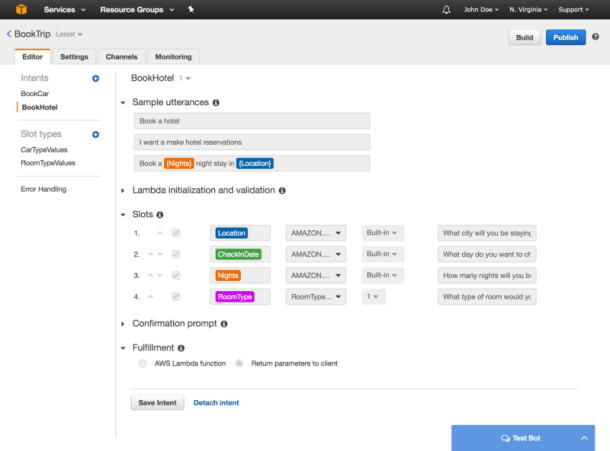
Task: Open RoomType slot type dropdown
Action: [316, 297]
